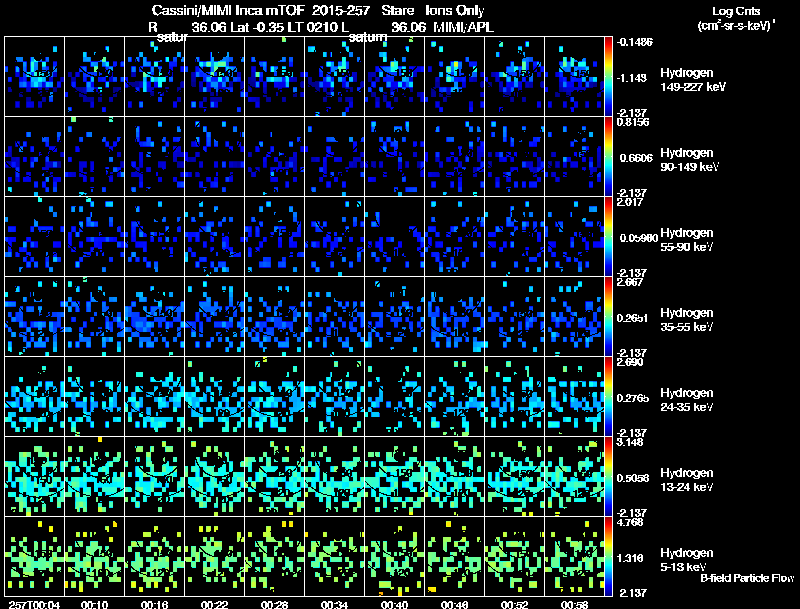The height and width of the screenshot is (609, 800).
Task: Click the 00:58 time marker
Action: coord(574,604)
